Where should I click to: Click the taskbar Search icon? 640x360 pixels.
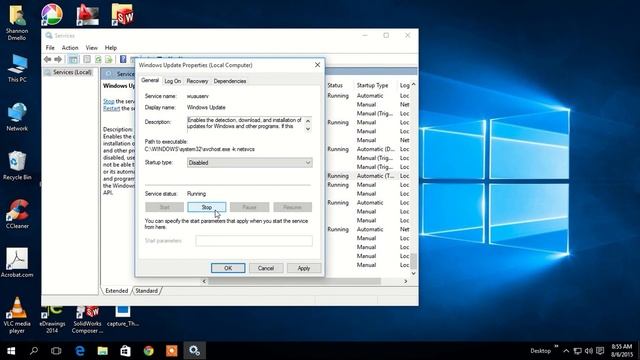34,351
